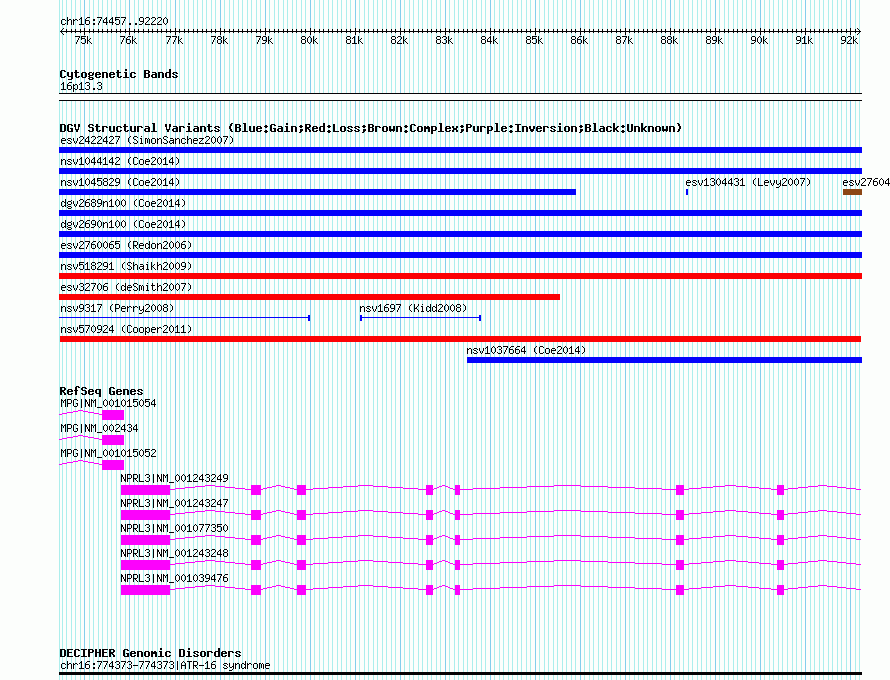890x680 pixels.
Task: Click the esv2422427 (SimonSanchez2007) blue gain bar
Action: click(460, 150)
